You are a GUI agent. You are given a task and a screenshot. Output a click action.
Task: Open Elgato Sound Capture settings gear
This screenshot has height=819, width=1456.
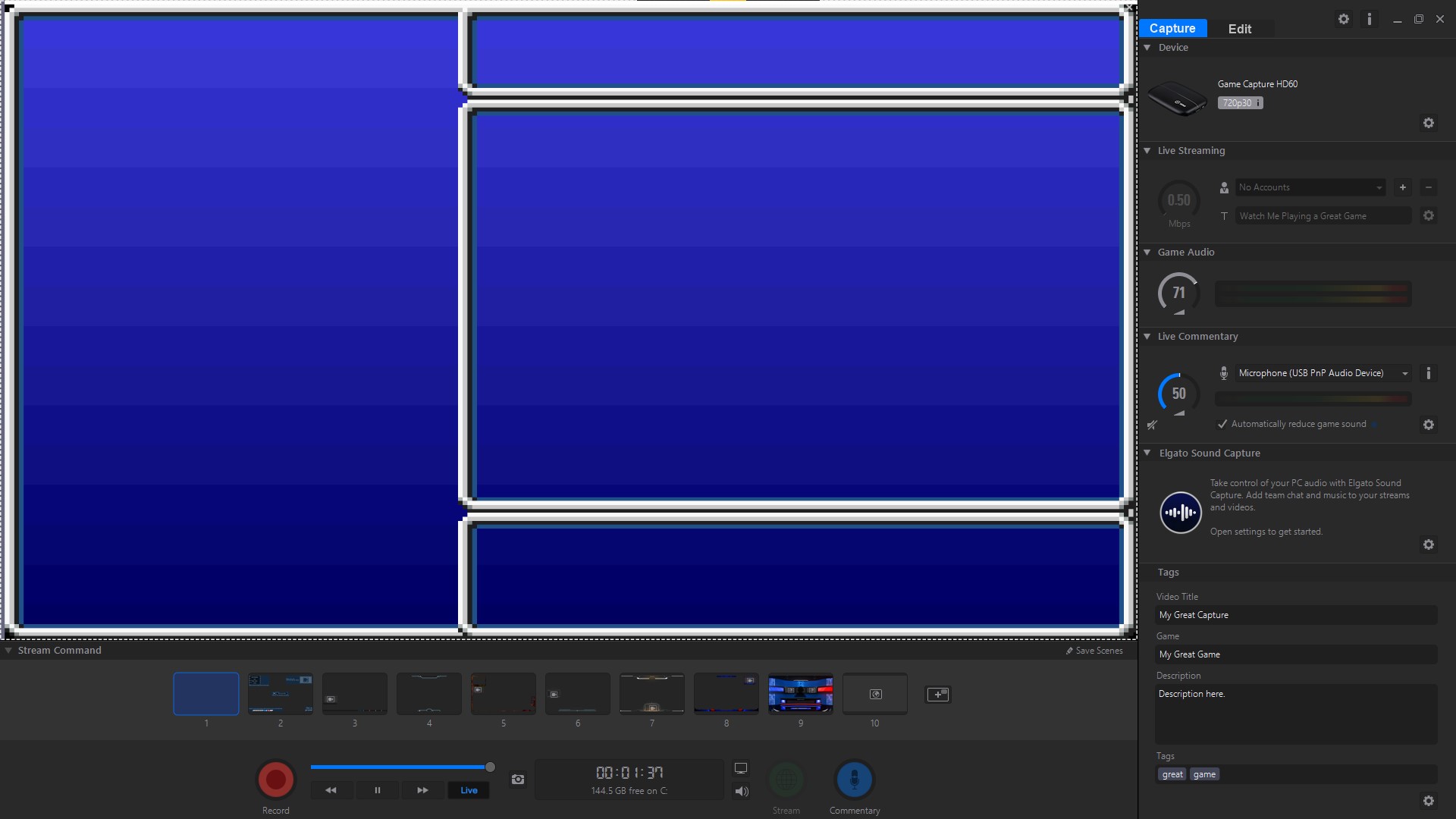pyautogui.click(x=1428, y=544)
